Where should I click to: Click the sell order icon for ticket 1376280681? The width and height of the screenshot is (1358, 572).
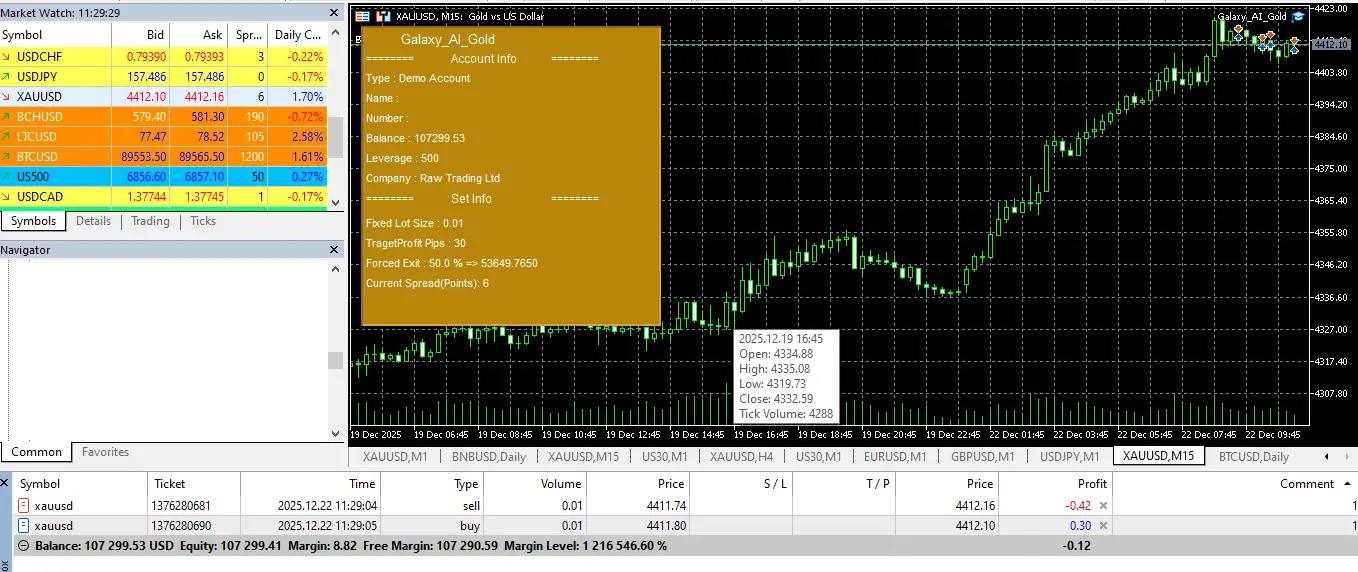point(23,505)
